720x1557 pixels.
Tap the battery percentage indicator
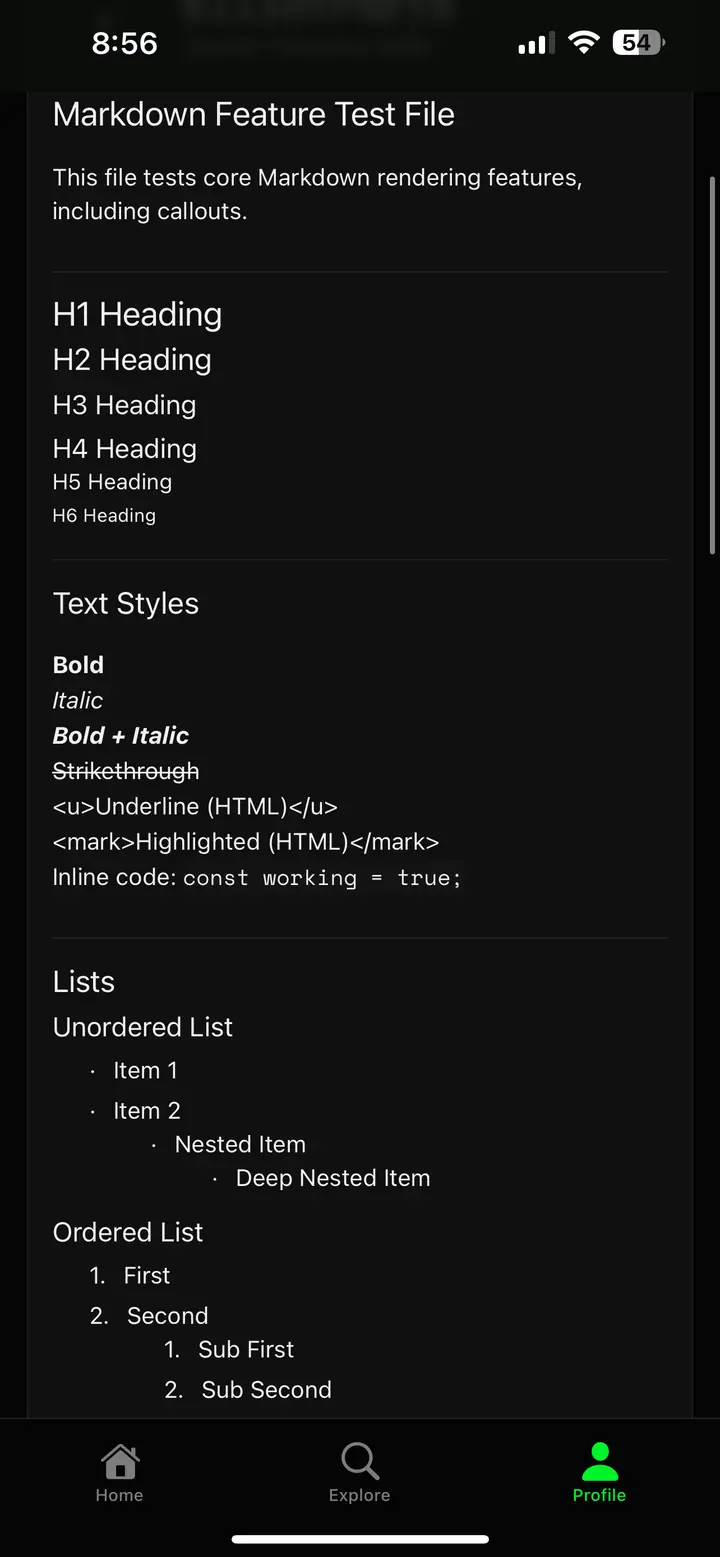(x=637, y=42)
